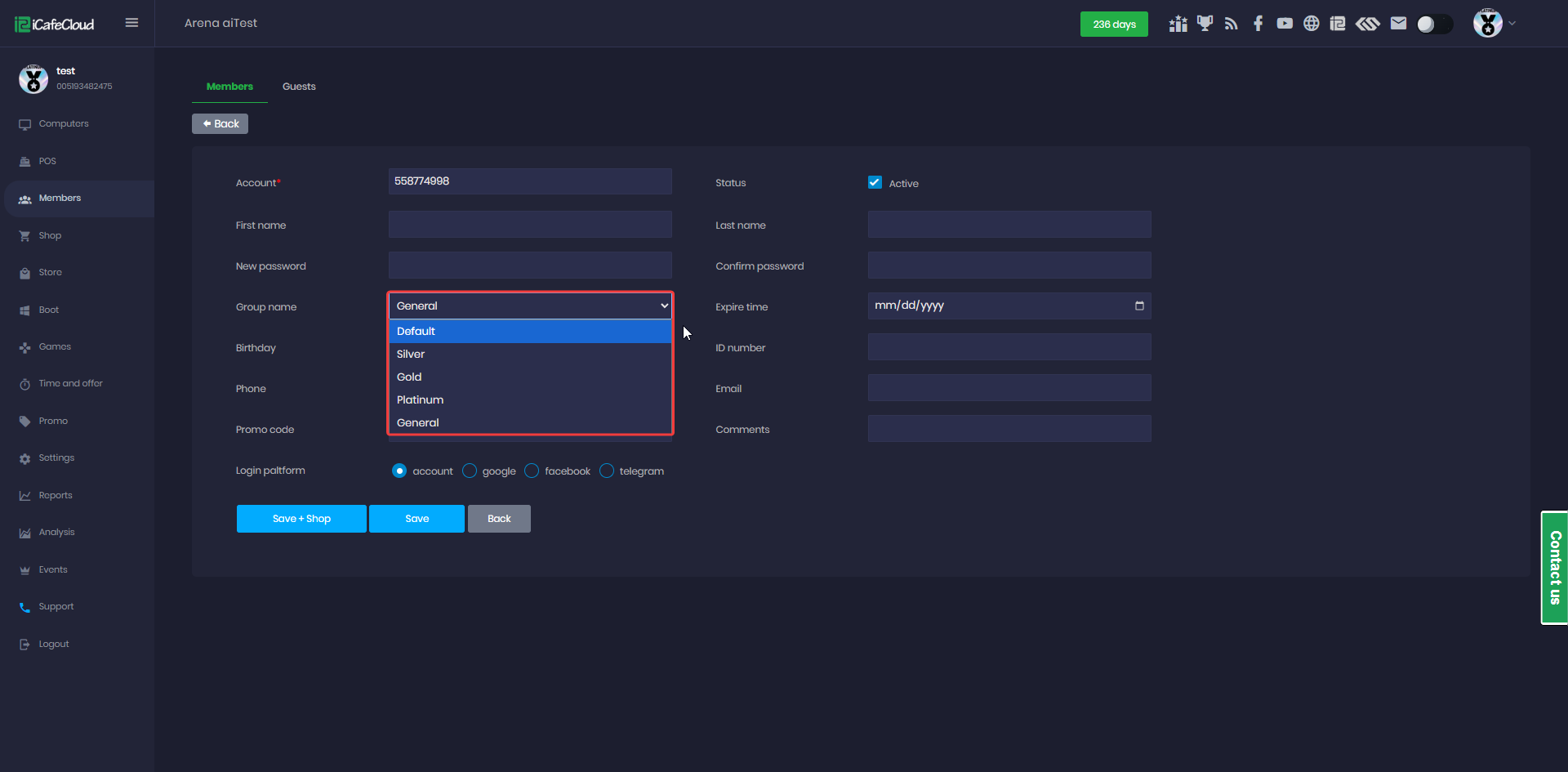The image size is (1568, 772).
Task: Open the mail envelope icon
Action: click(1398, 24)
